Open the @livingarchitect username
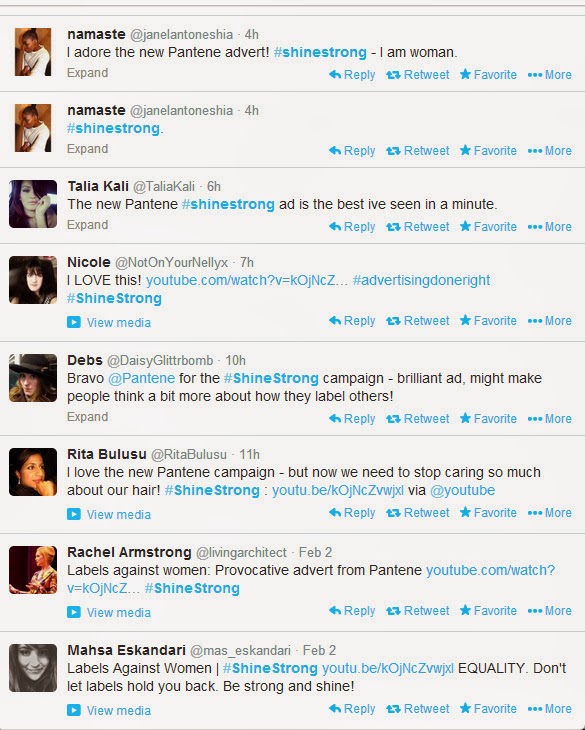The width and height of the screenshot is (585, 730). coord(241,553)
